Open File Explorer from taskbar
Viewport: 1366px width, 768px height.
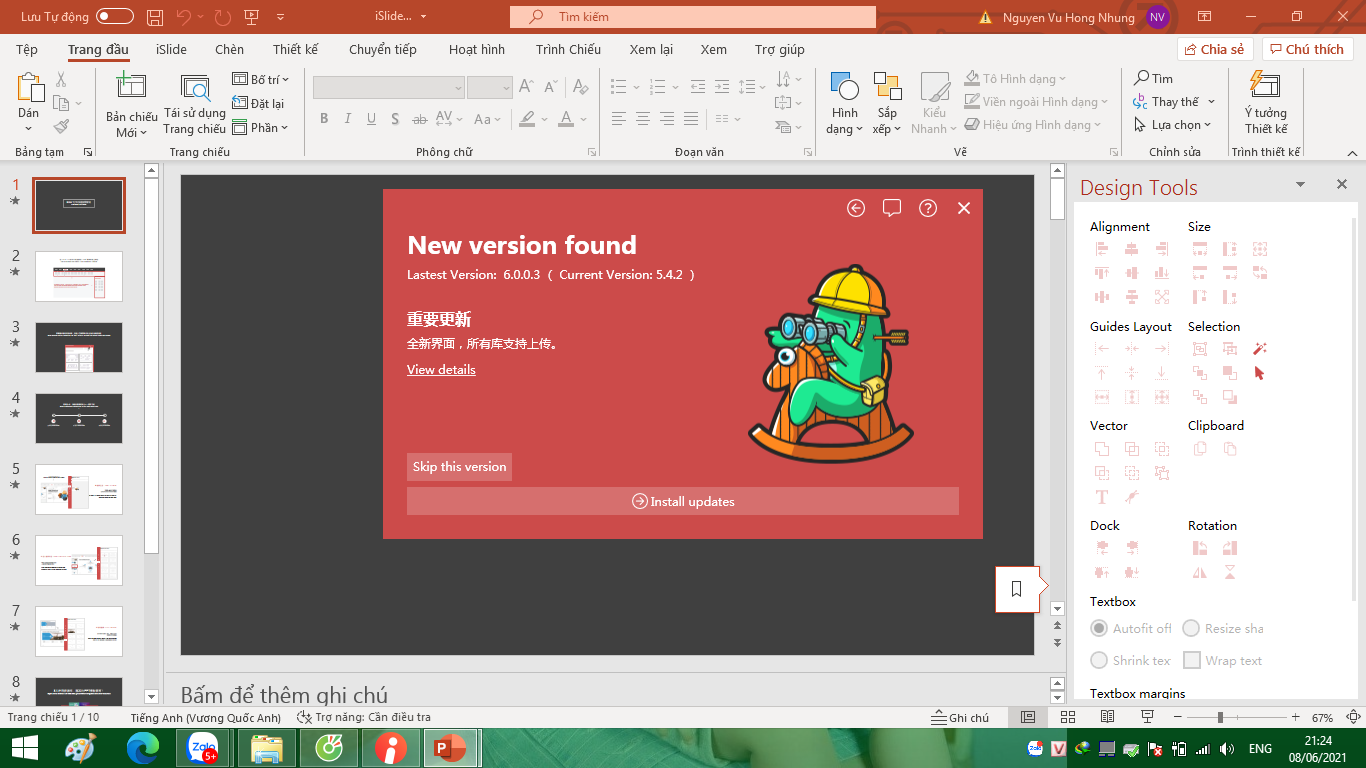click(x=266, y=748)
